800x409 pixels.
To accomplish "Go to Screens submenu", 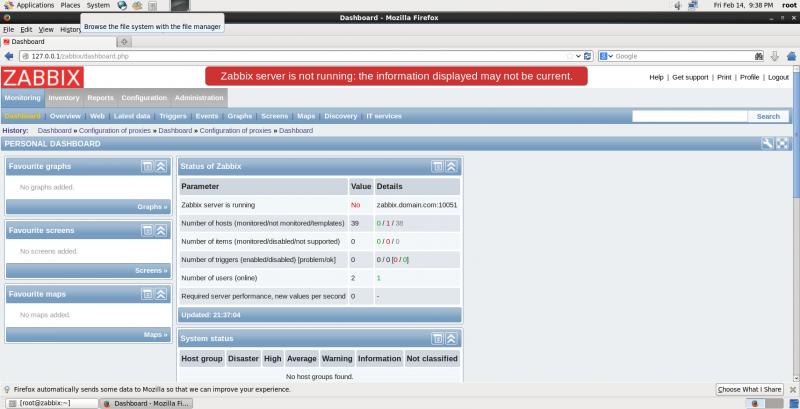I will coord(274,116).
